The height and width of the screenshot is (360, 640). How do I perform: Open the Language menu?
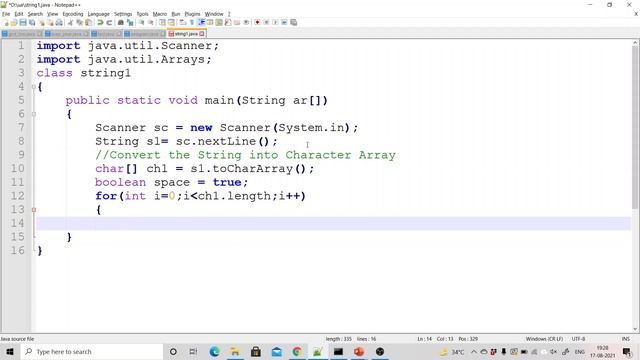(x=98, y=14)
